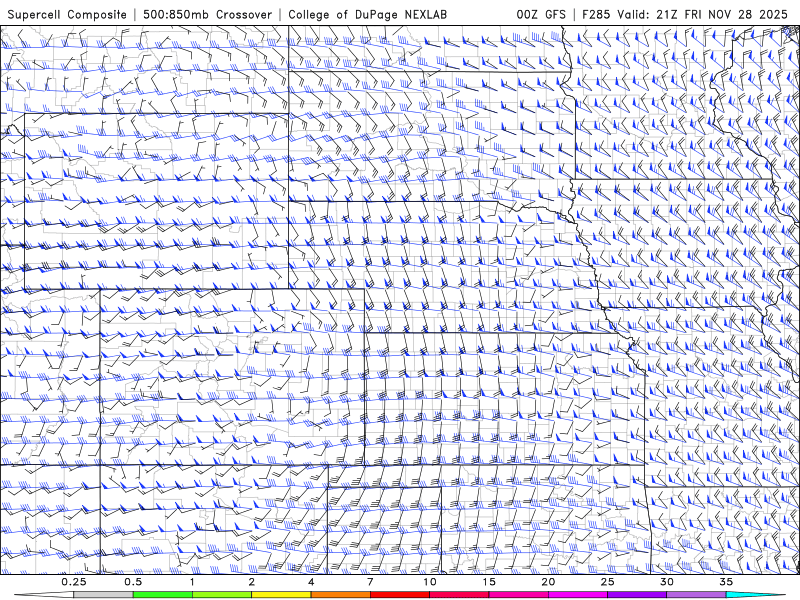Click the yellow 2–4 color bar segment
800x600 pixels.
[x=281, y=595]
